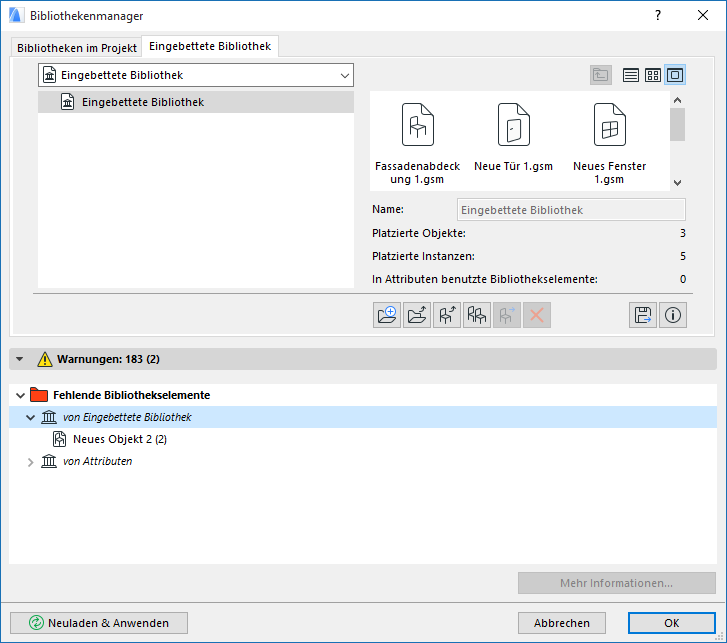
Task: Click the preview scrollbar down arrow
Action: pos(677,183)
